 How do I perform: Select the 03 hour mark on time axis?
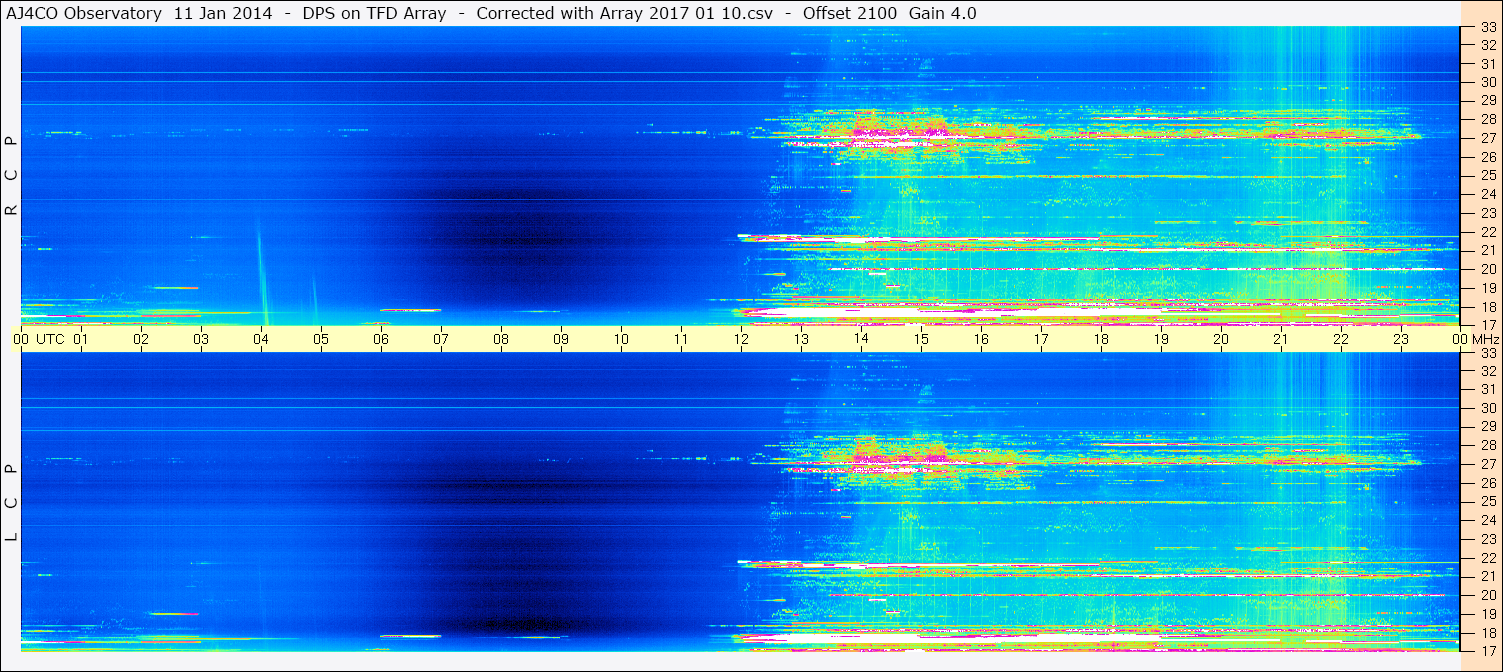click(x=201, y=339)
